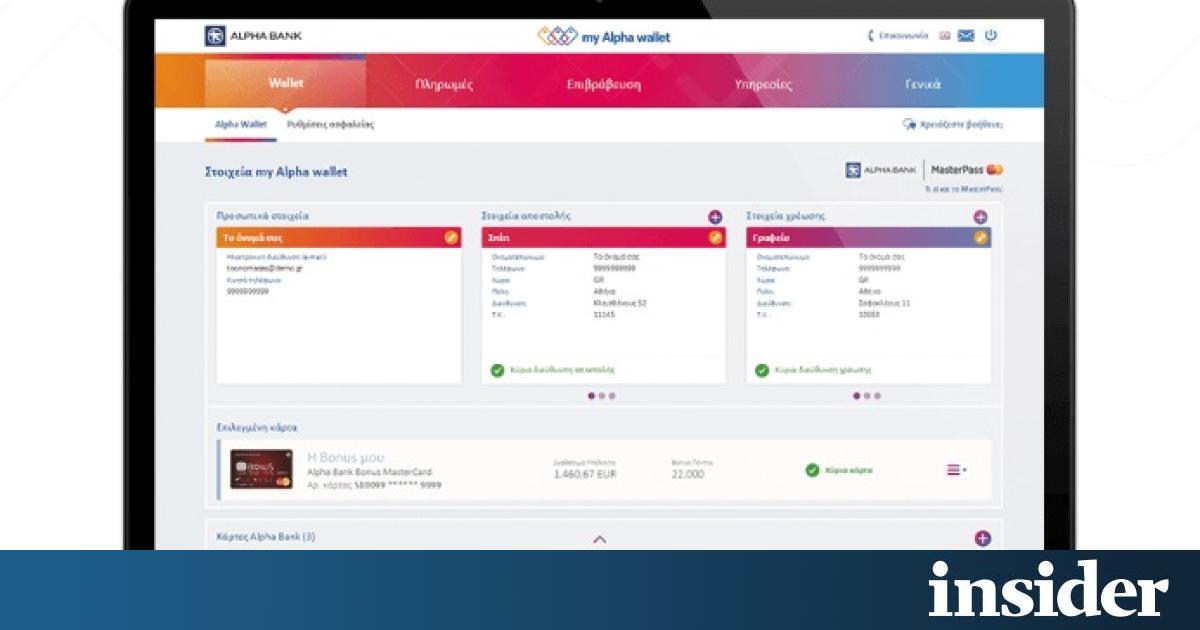The width and height of the screenshot is (1200, 630).
Task: Select the second shipping address carousel dot
Action: 602,396
